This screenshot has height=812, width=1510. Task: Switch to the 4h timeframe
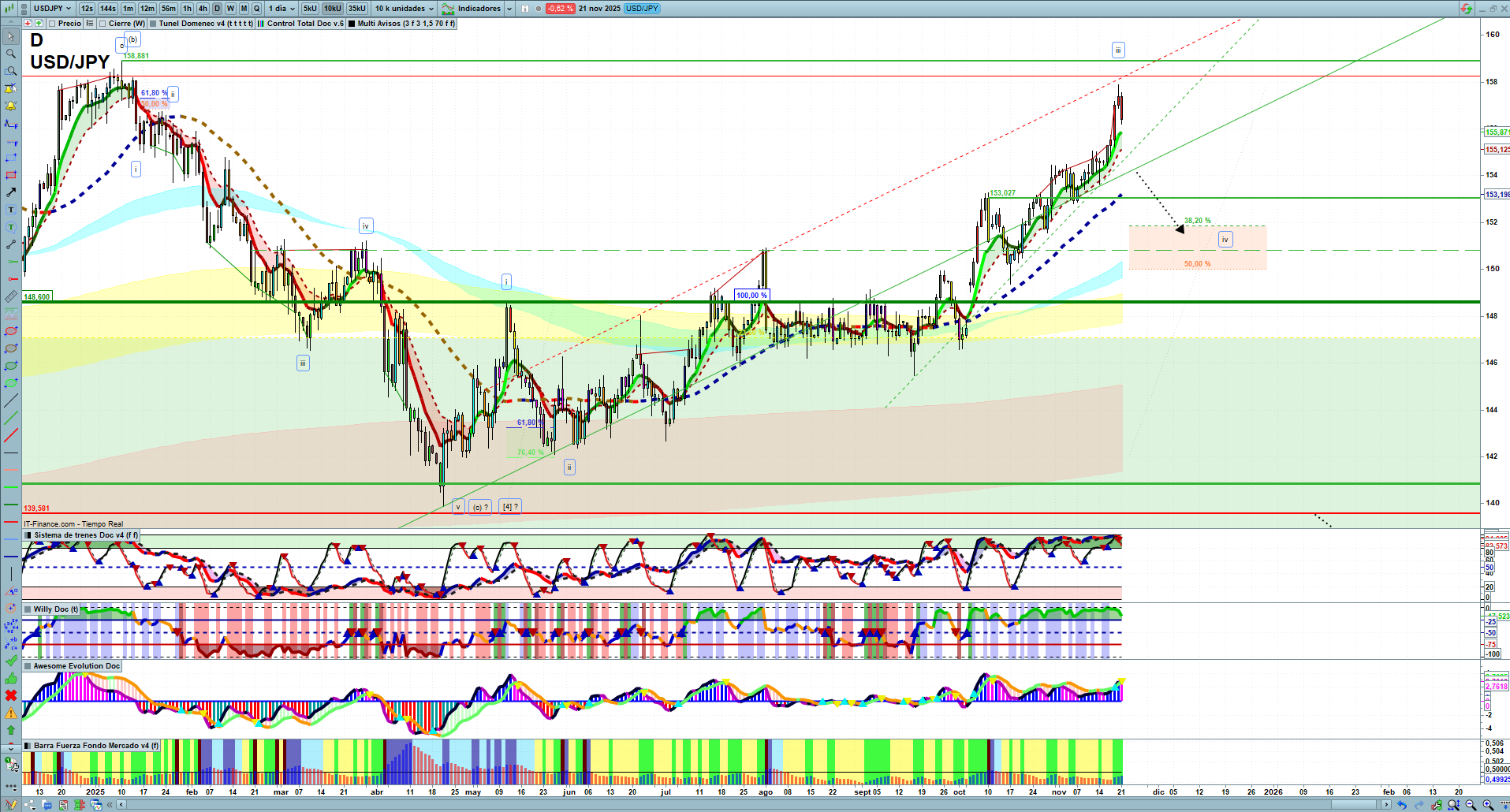[x=203, y=9]
